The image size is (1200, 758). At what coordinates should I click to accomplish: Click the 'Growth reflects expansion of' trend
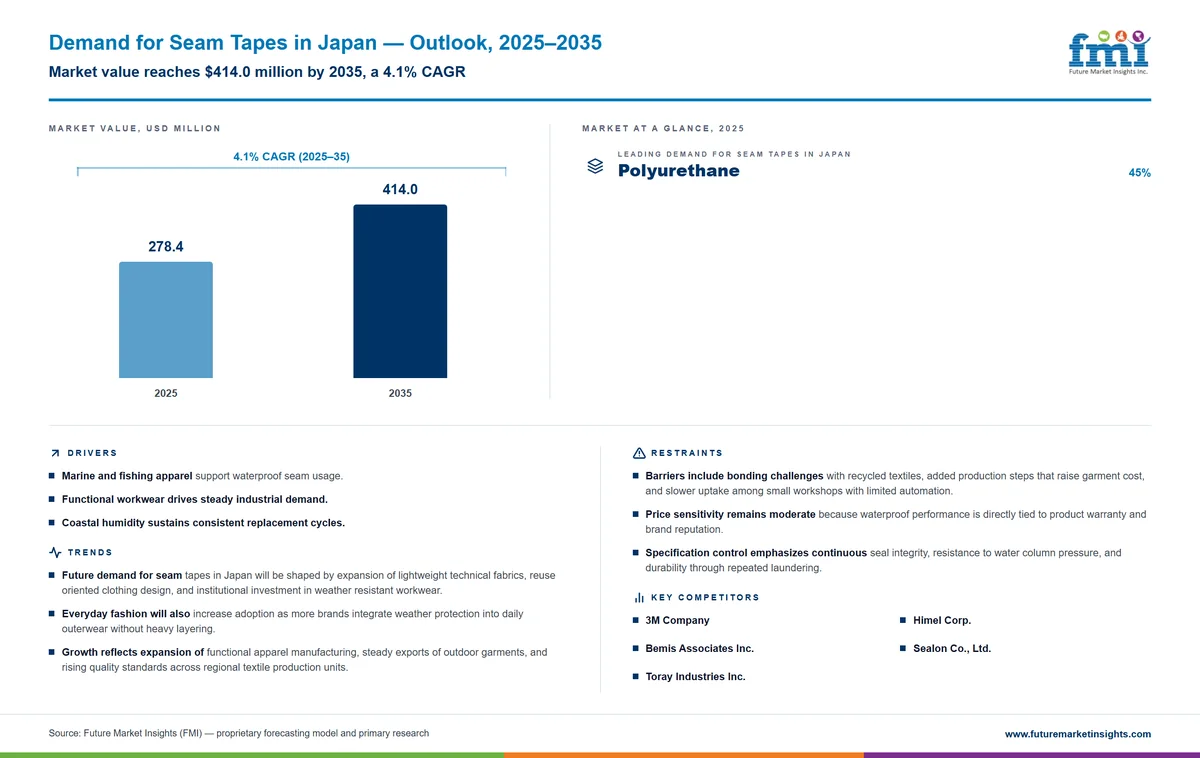click(305, 660)
